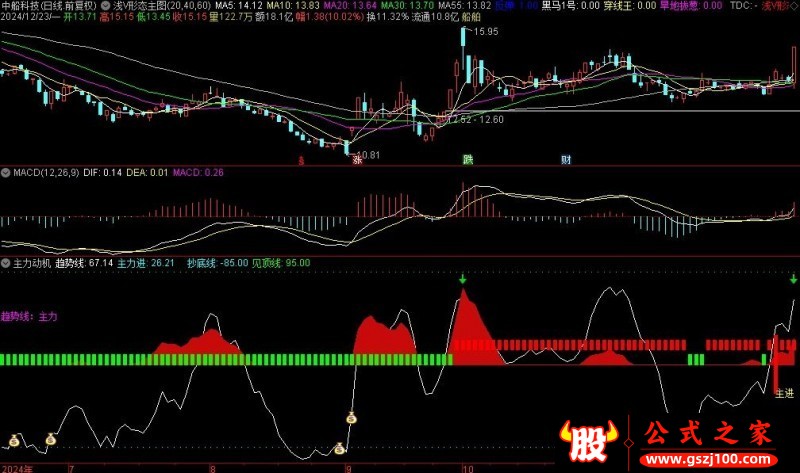
Task: Click the DIF: 0.14 value
Action: [x=103, y=173]
